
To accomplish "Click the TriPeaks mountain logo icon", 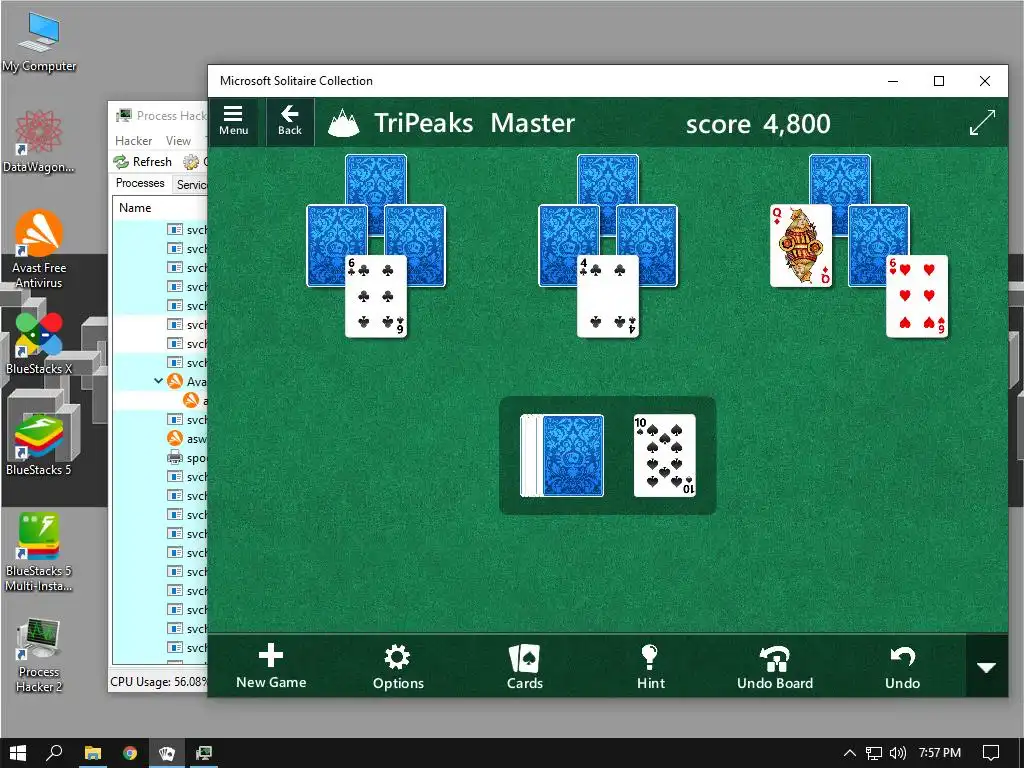I will (344, 123).
